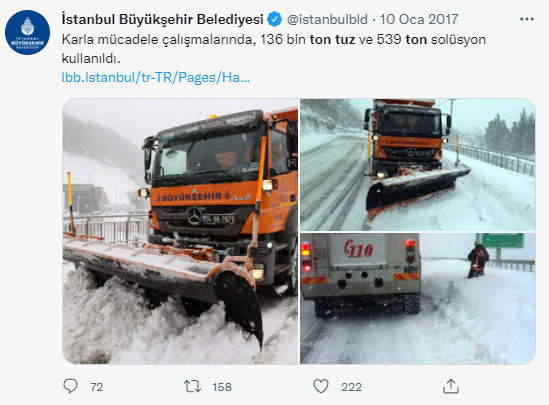The image size is (549, 405).
Task: Click the BÜYÜKŞEHİR lettering on the truck photo
Action: pyautogui.click(x=192, y=197)
